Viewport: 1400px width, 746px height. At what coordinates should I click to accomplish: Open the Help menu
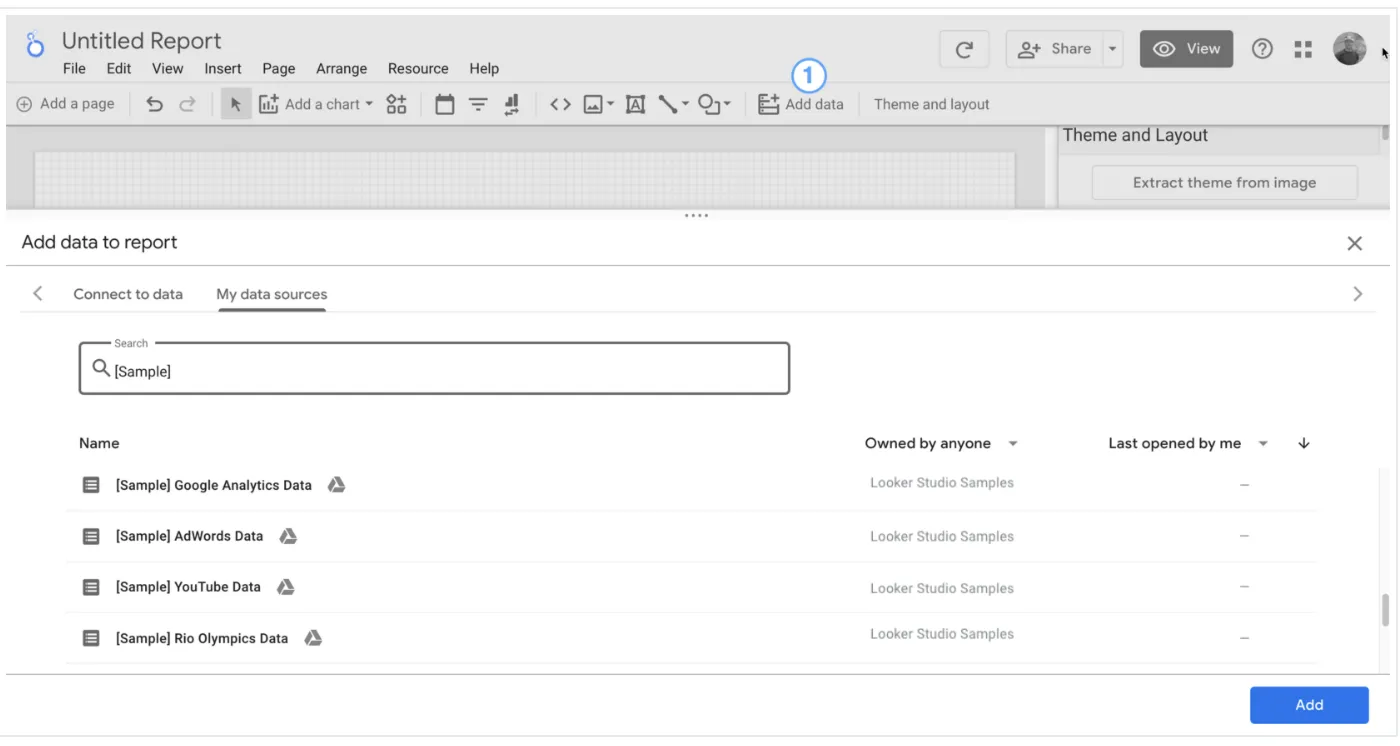point(484,69)
